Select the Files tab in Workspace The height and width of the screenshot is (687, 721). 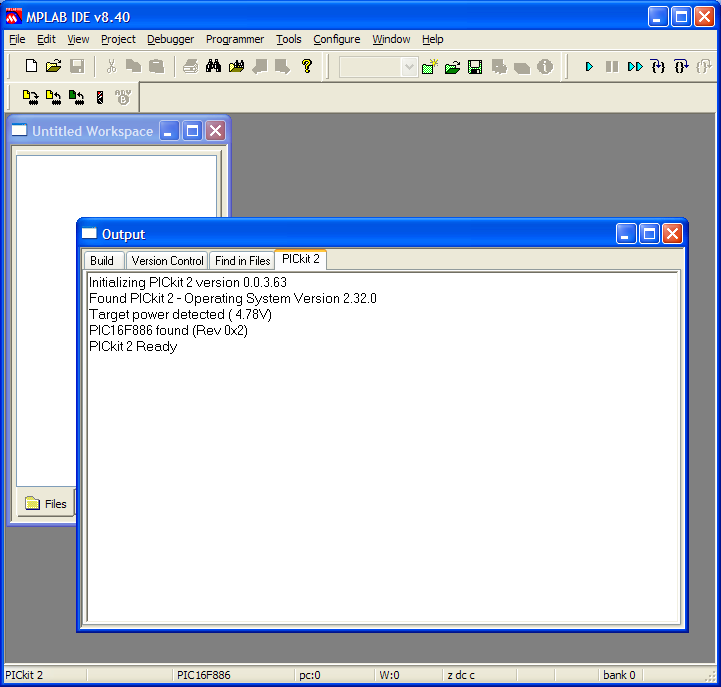pos(46,504)
